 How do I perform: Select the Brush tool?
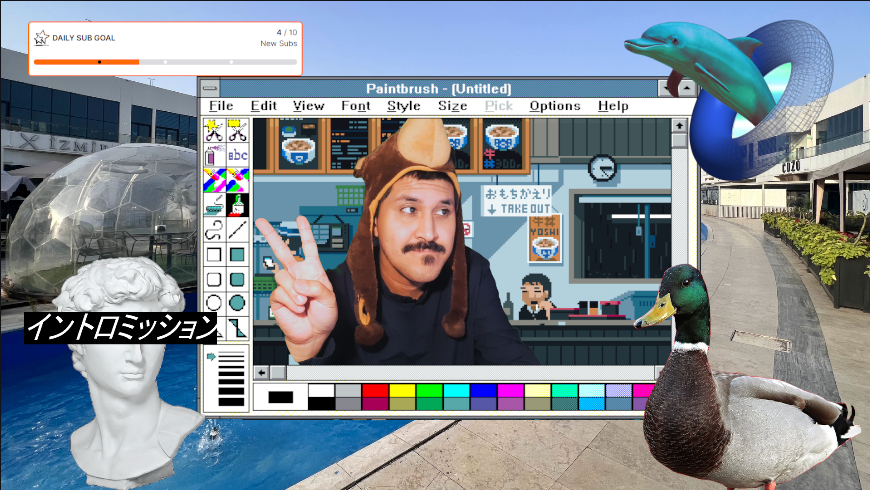pyautogui.click(x=238, y=205)
